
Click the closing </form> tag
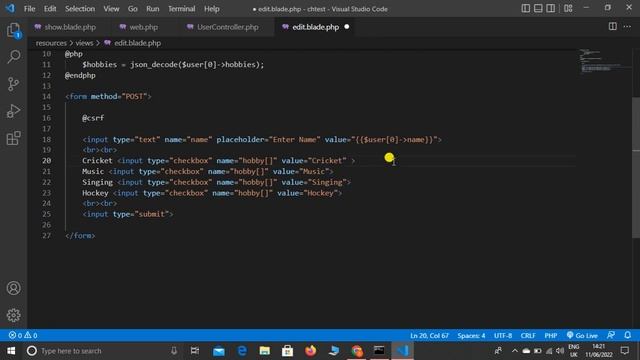tap(80, 236)
